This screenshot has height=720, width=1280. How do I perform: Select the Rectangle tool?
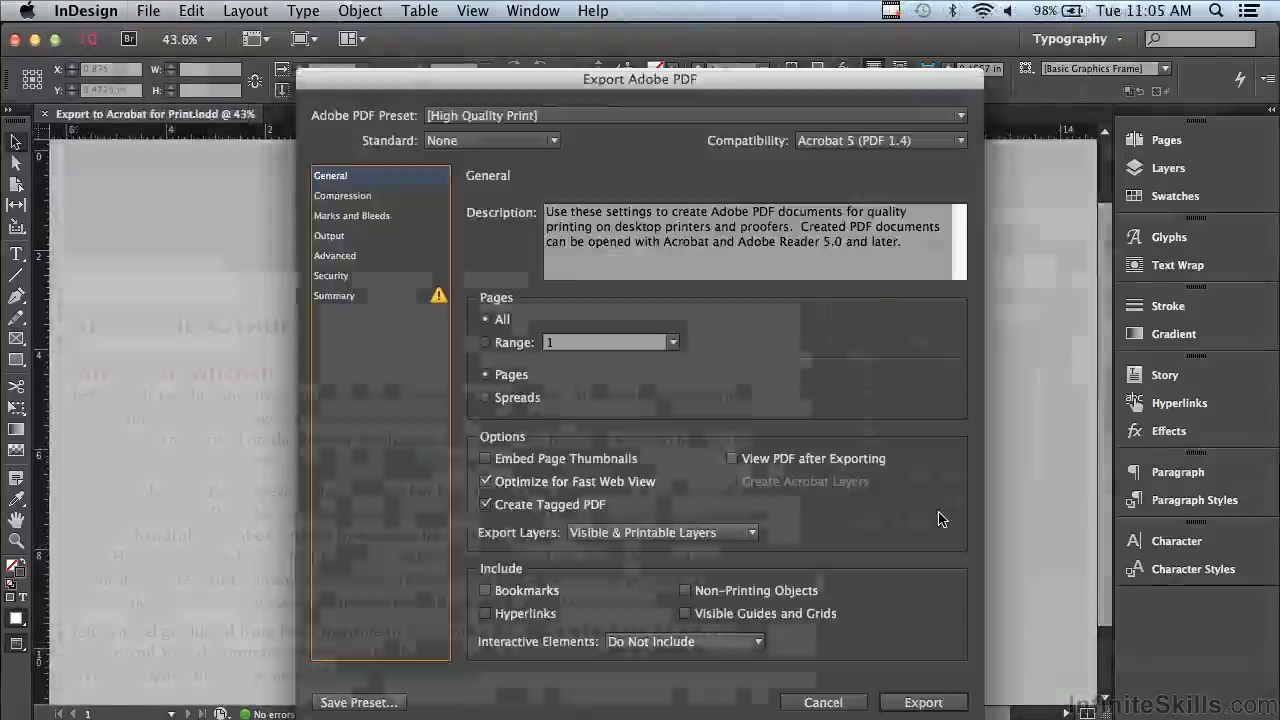[x=16, y=360]
